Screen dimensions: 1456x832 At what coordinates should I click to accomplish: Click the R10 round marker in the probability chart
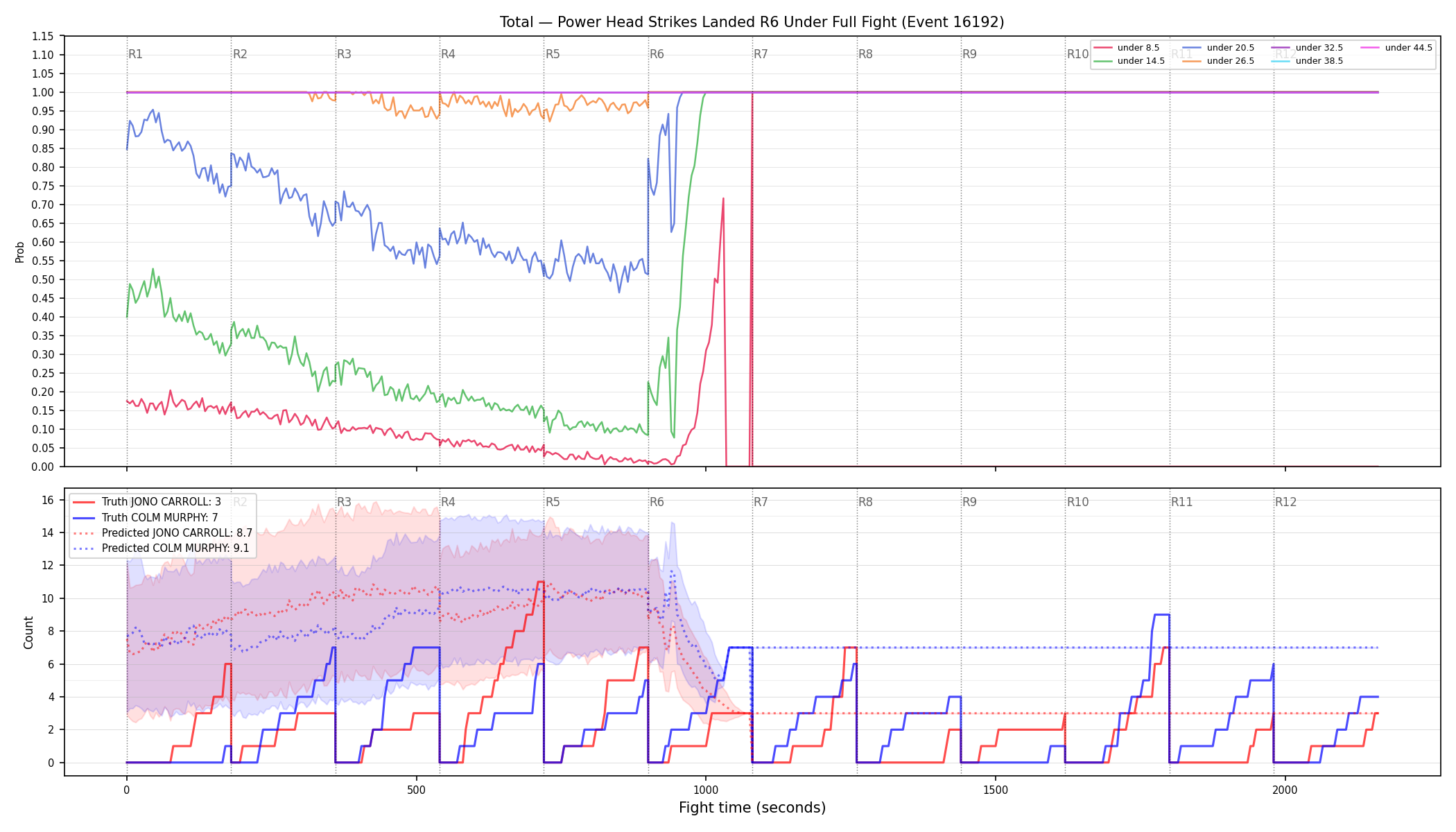coord(1077,54)
